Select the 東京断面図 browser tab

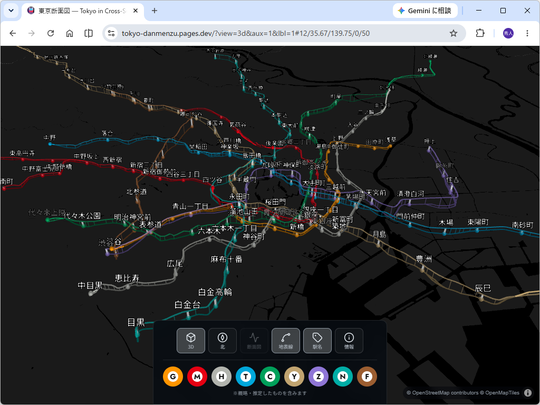[x=83, y=11]
